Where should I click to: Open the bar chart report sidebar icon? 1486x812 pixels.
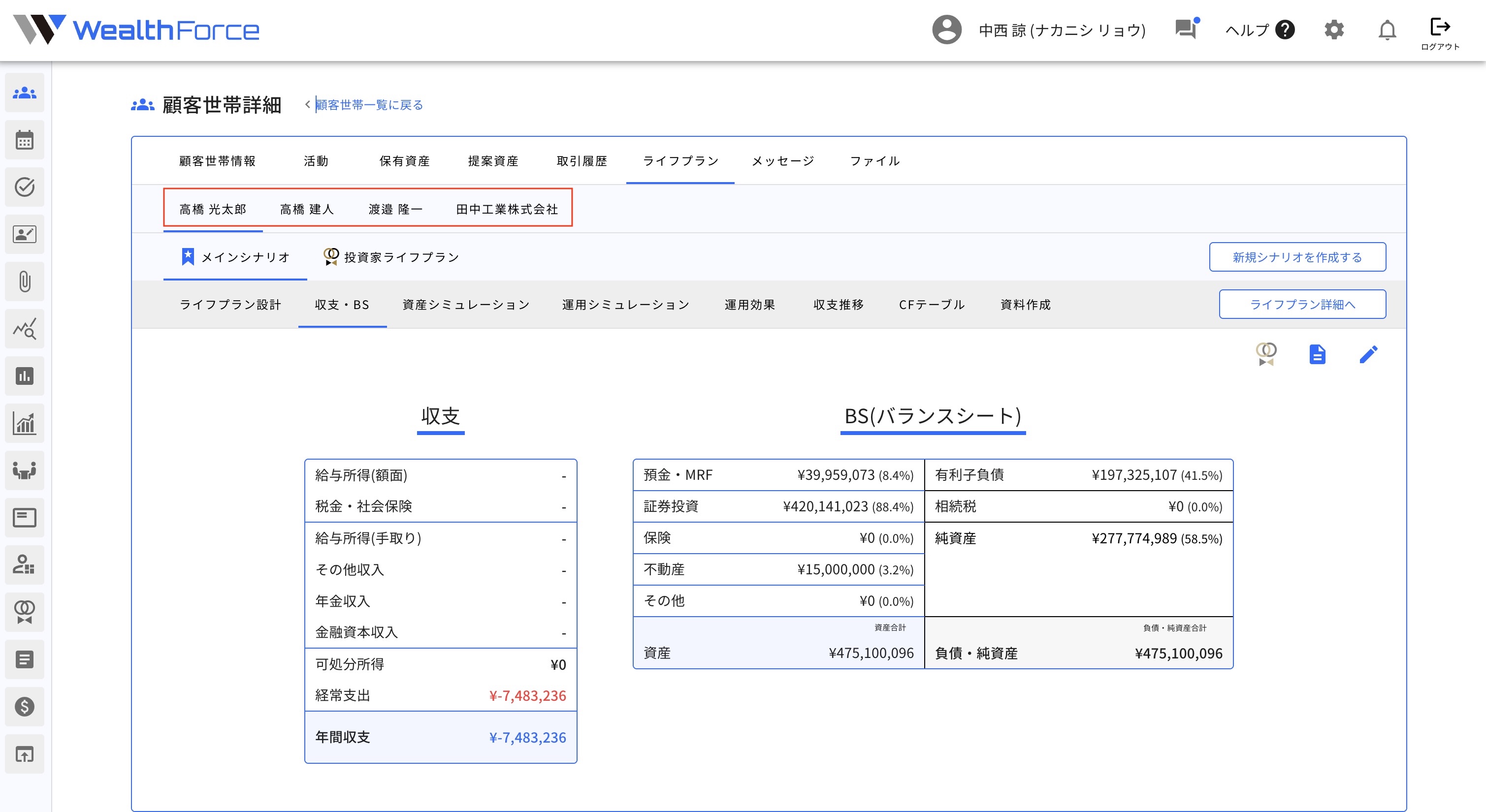click(x=25, y=376)
